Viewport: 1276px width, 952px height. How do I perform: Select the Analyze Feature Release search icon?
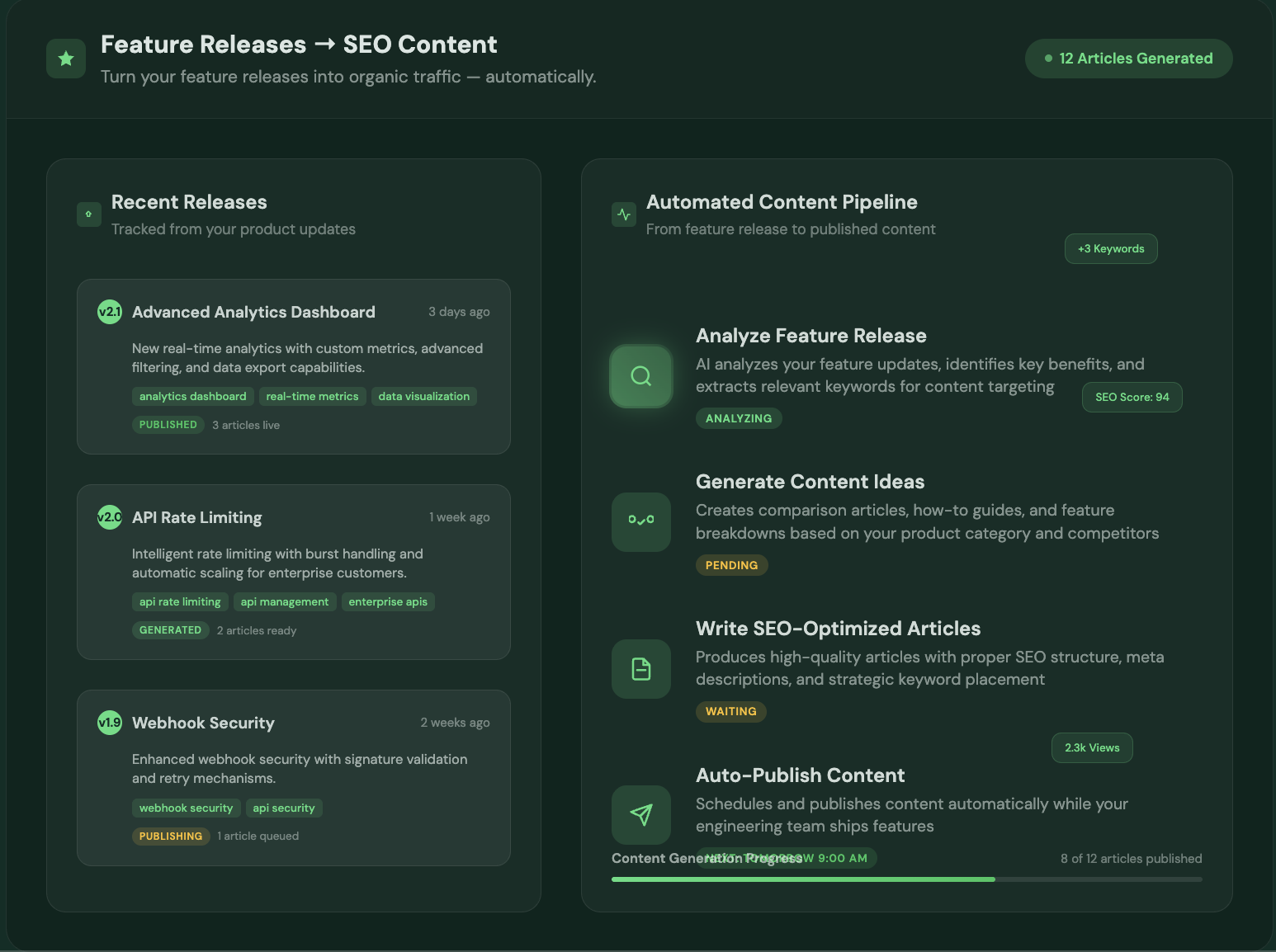[x=641, y=376]
